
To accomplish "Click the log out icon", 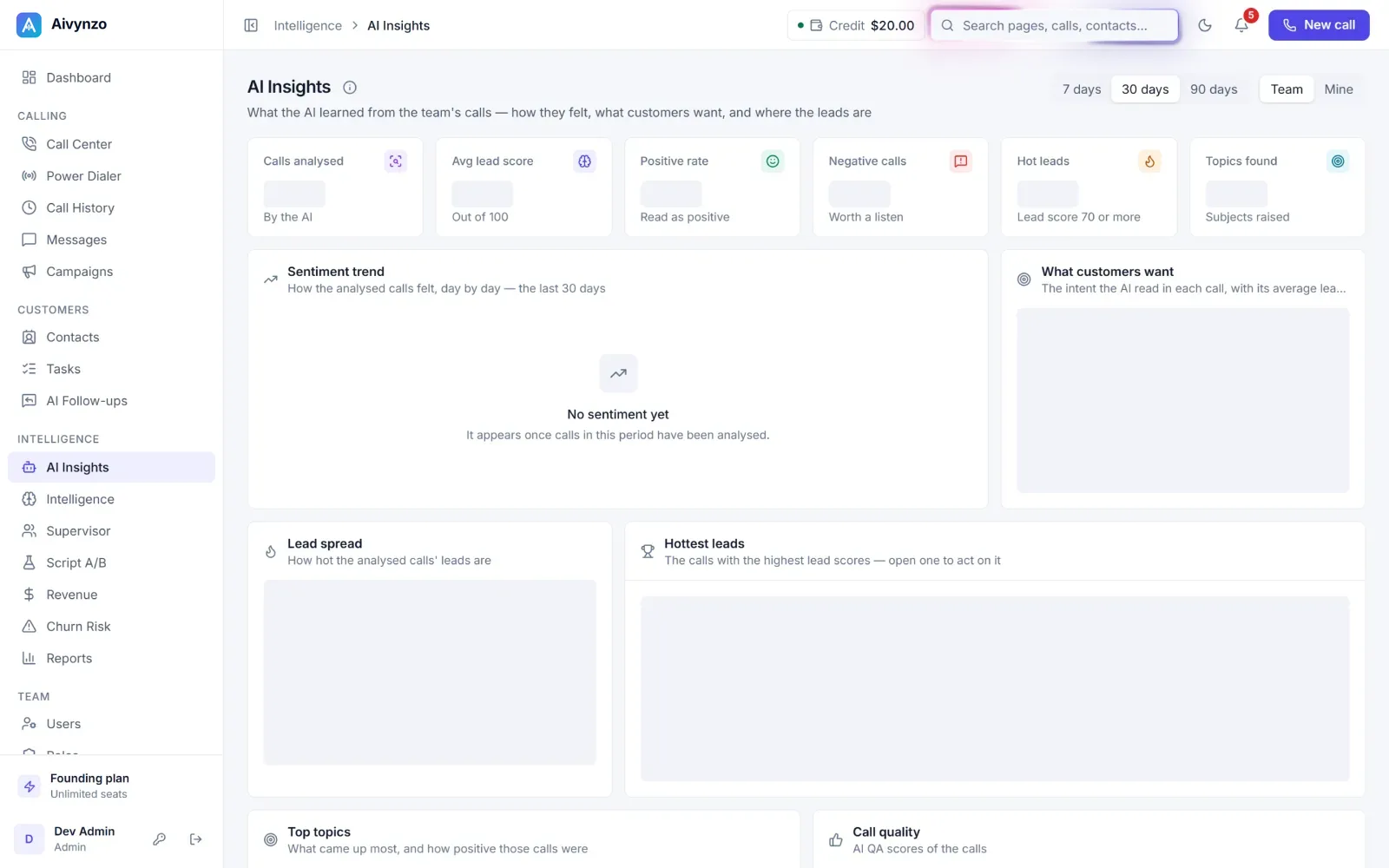I will click(195, 839).
